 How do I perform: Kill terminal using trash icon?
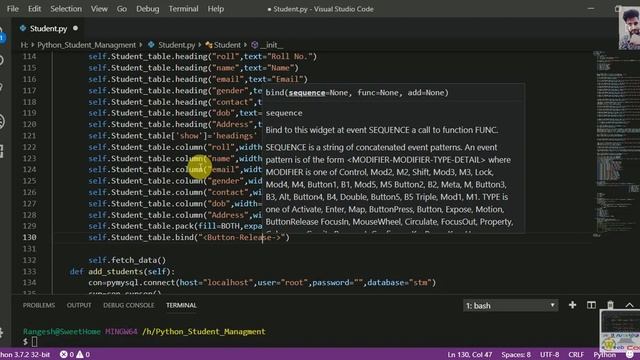click(x=610, y=305)
